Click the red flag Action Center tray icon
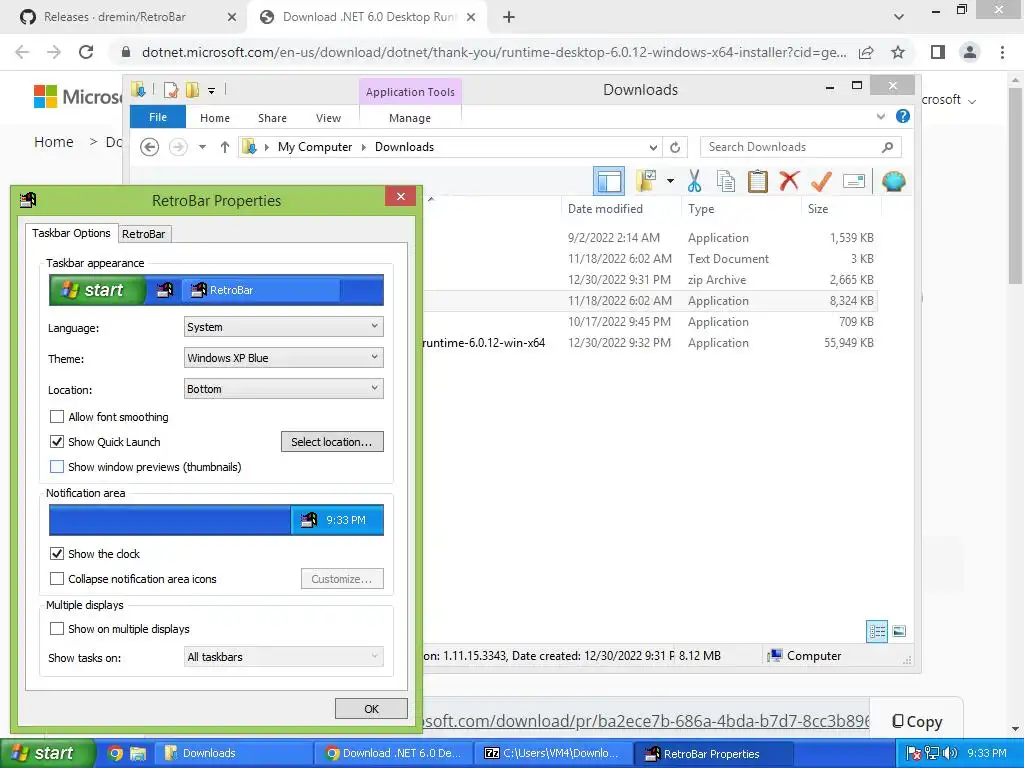The width and height of the screenshot is (1024, 768). [x=913, y=753]
